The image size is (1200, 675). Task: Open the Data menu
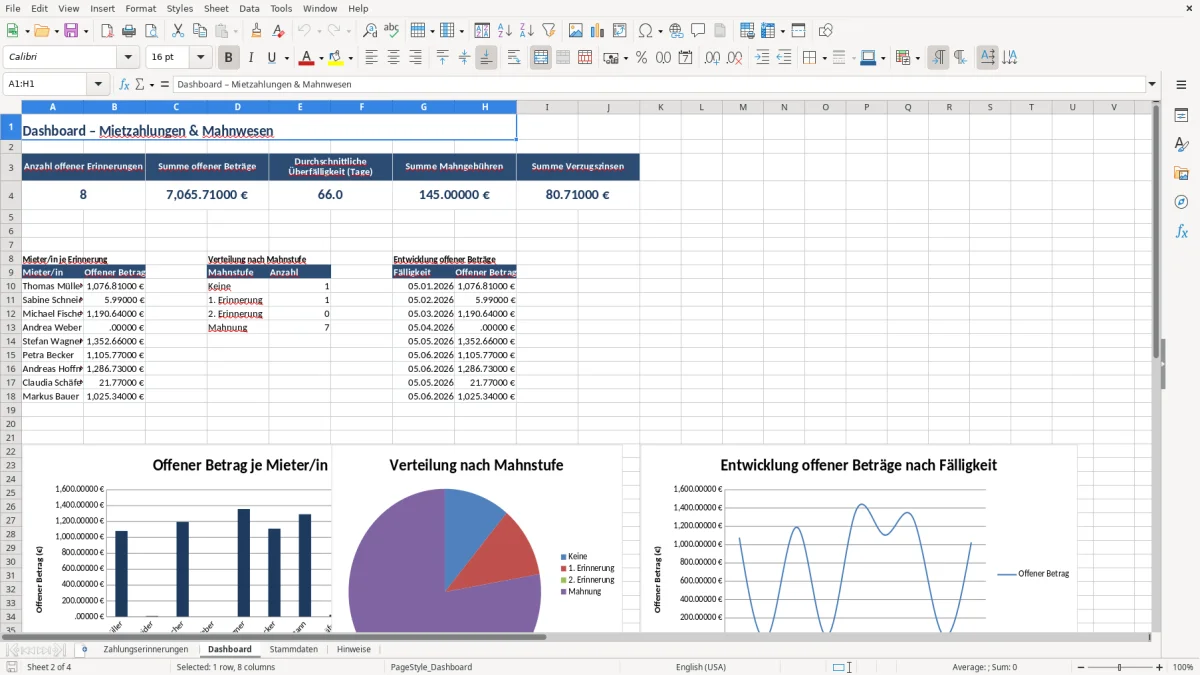tap(249, 8)
